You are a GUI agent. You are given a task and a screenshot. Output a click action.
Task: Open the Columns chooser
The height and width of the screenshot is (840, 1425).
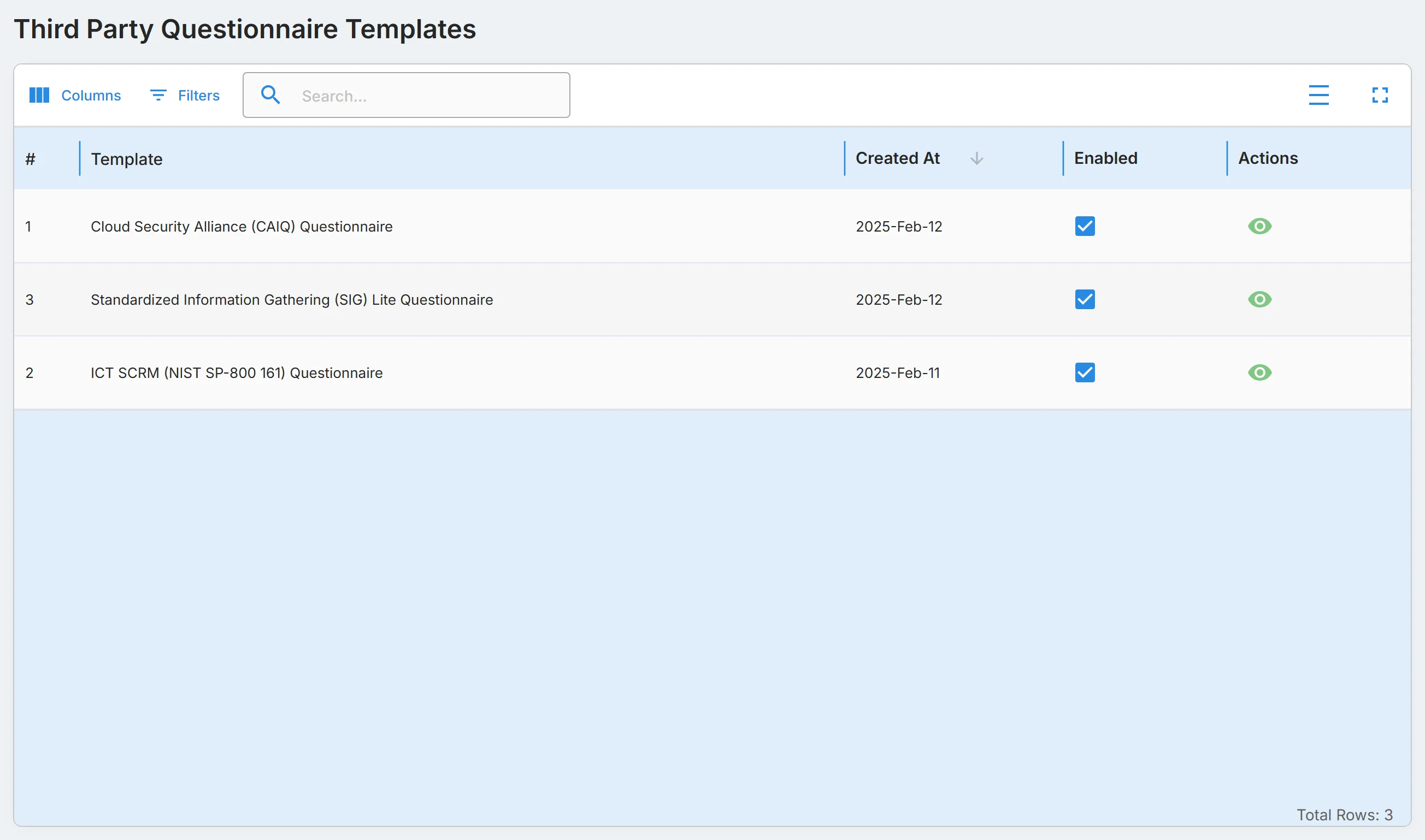point(75,95)
